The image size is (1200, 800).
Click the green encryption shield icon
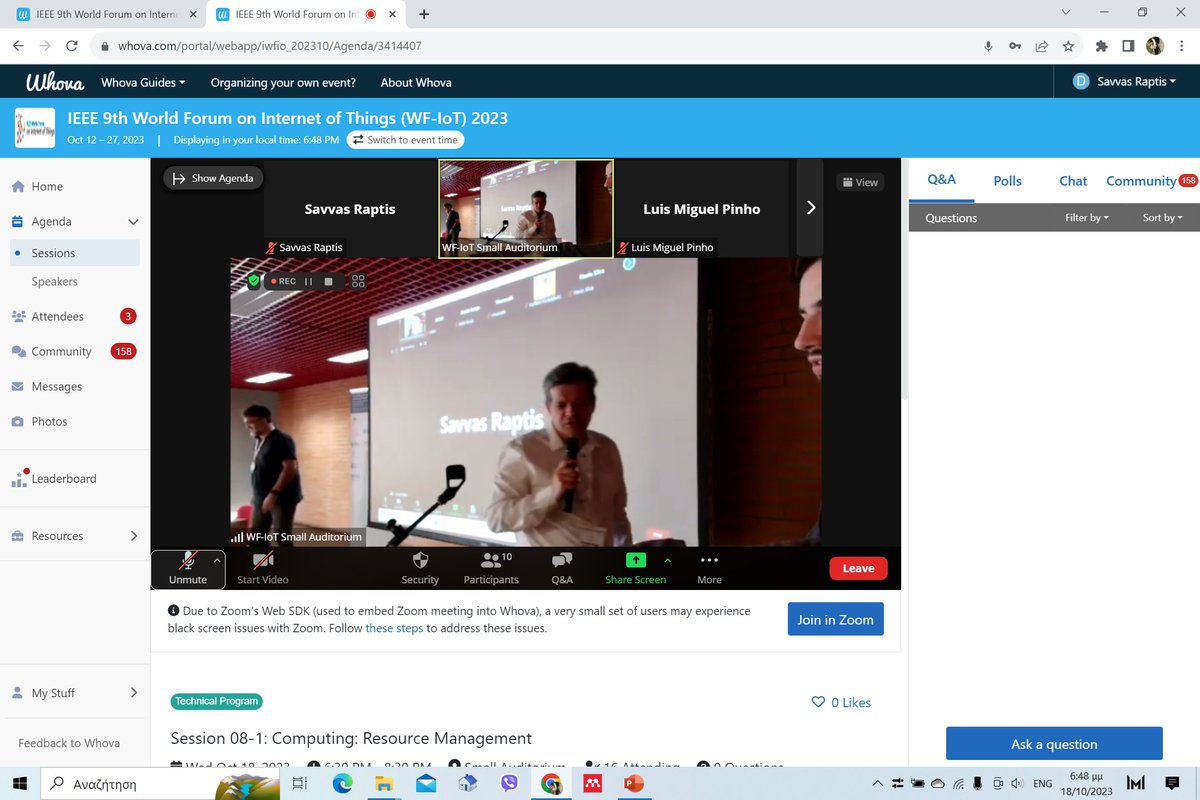point(254,281)
